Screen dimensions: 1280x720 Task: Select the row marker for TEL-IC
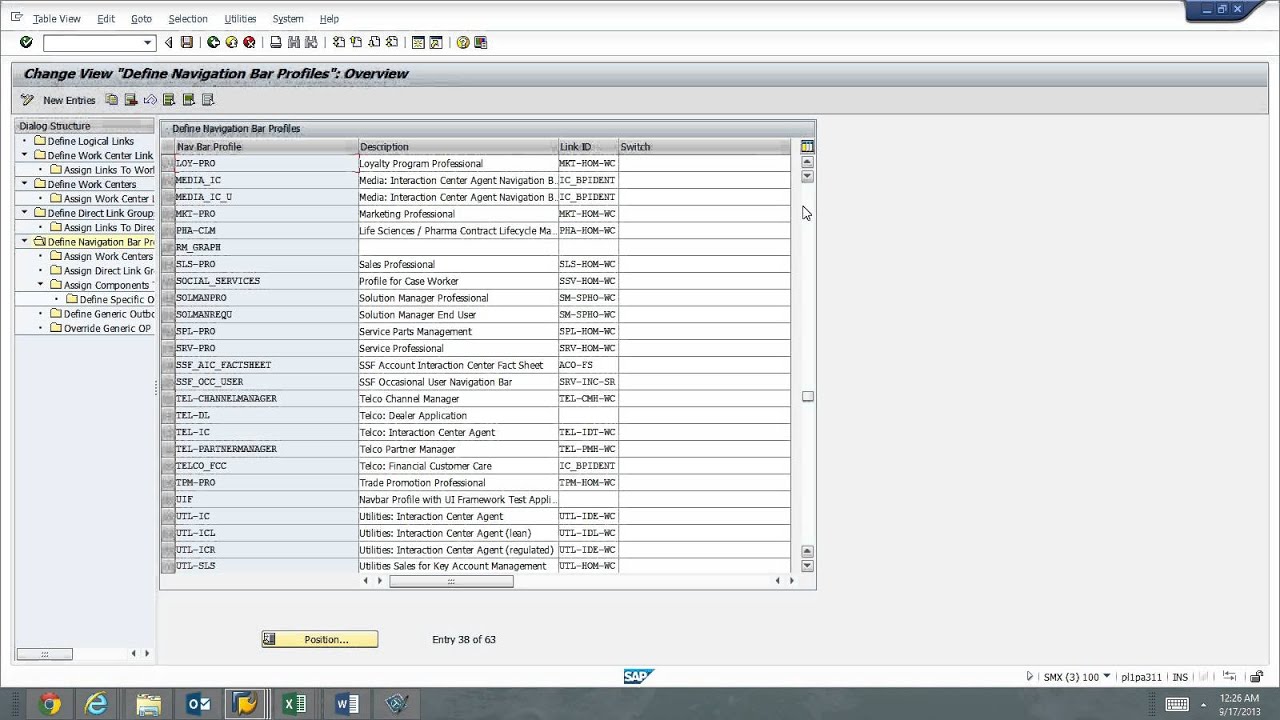(x=167, y=432)
